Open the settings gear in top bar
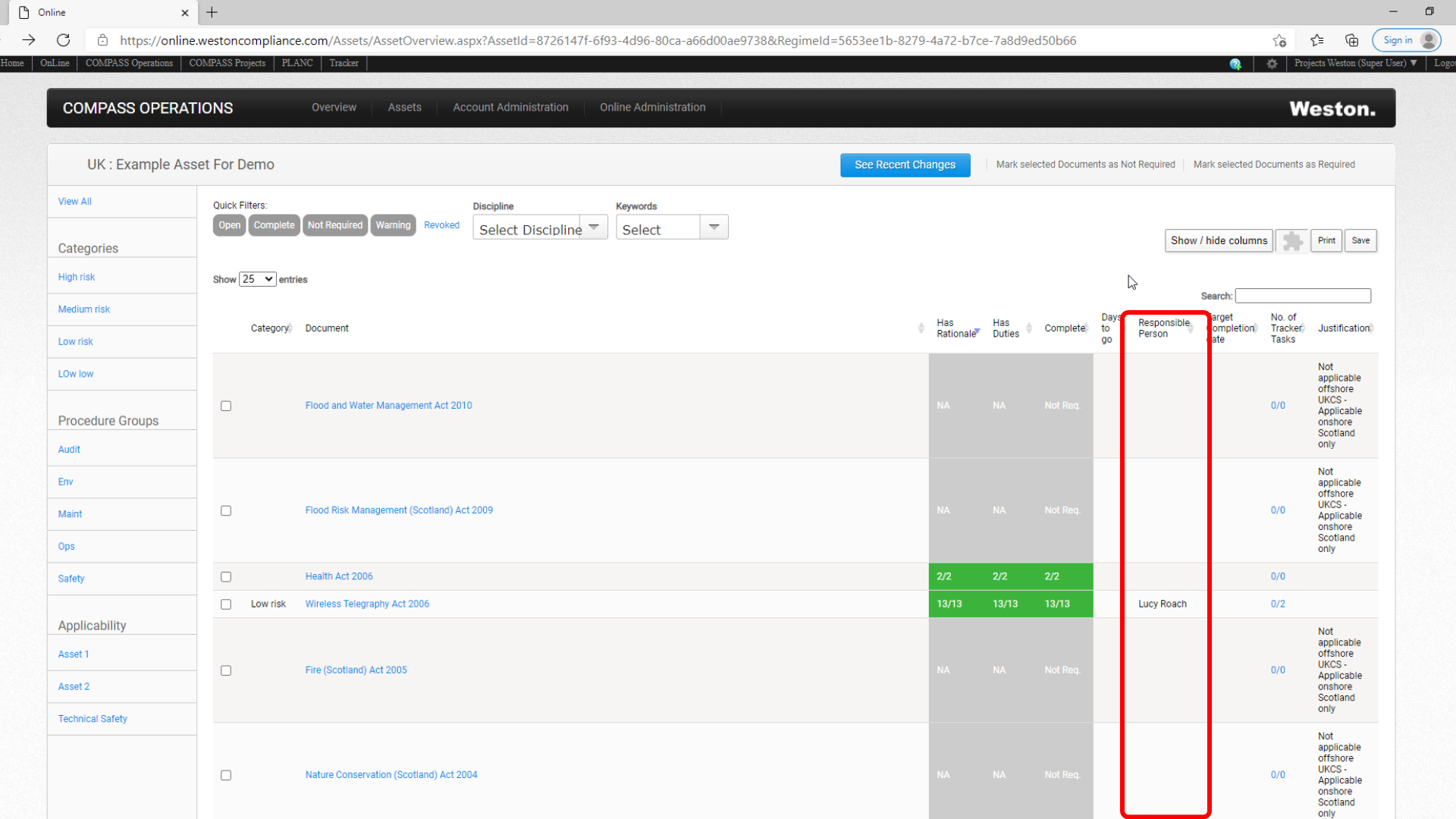 point(1272,64)
